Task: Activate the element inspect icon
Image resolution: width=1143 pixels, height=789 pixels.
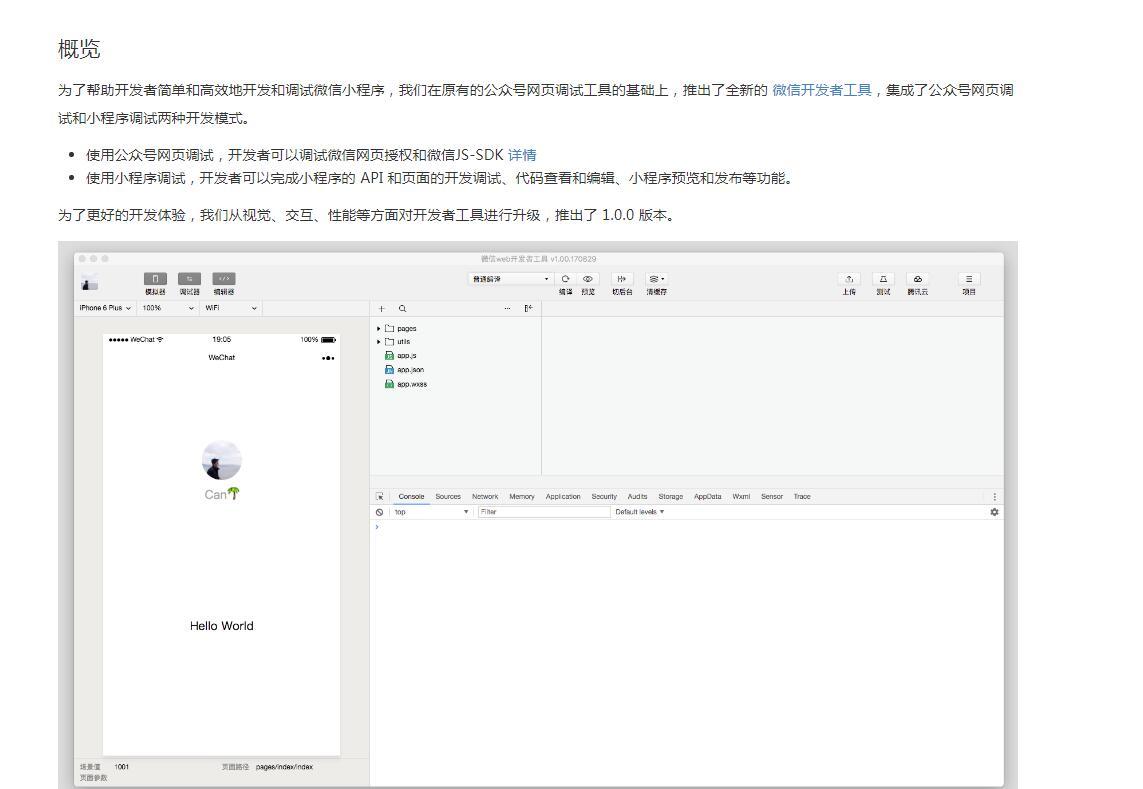Action: [x=381, y=496]
